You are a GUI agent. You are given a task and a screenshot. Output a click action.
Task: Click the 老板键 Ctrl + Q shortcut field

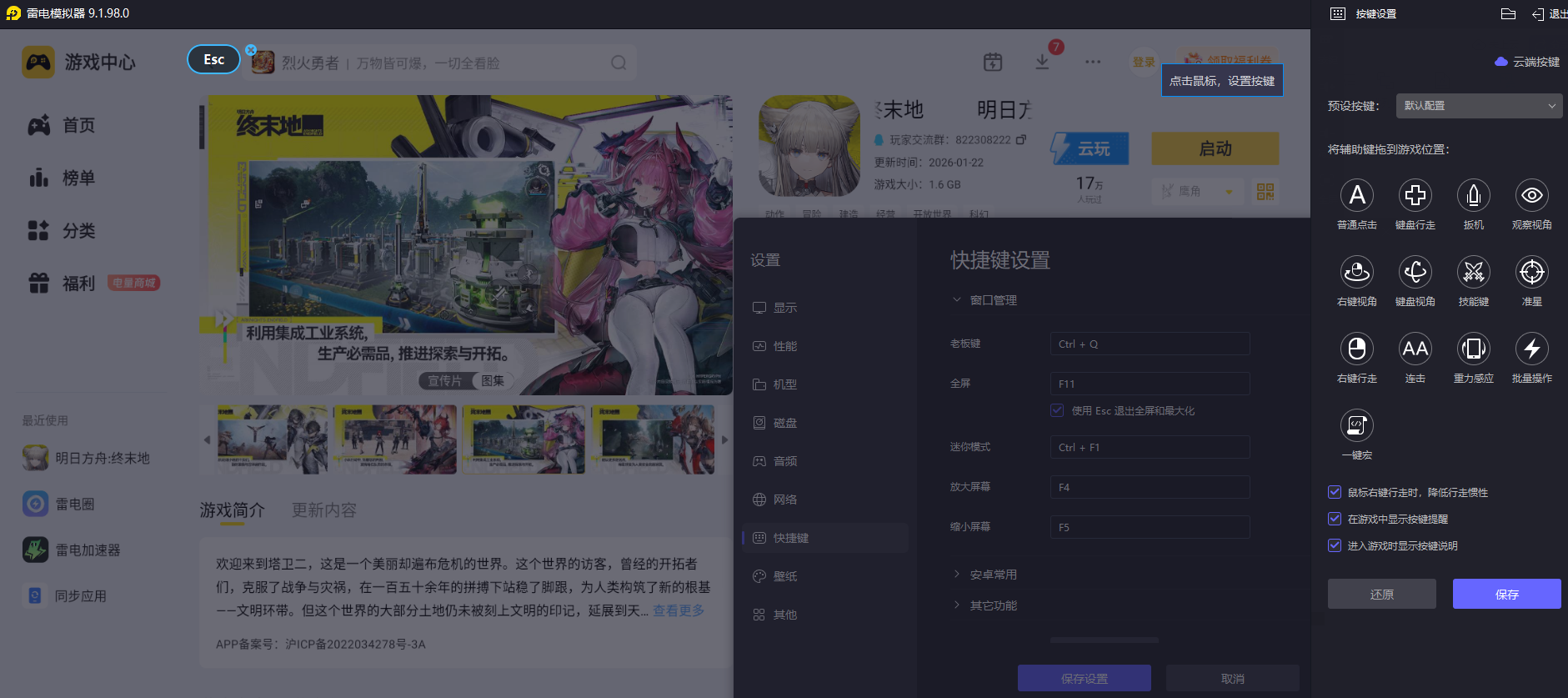(1150, 344)
